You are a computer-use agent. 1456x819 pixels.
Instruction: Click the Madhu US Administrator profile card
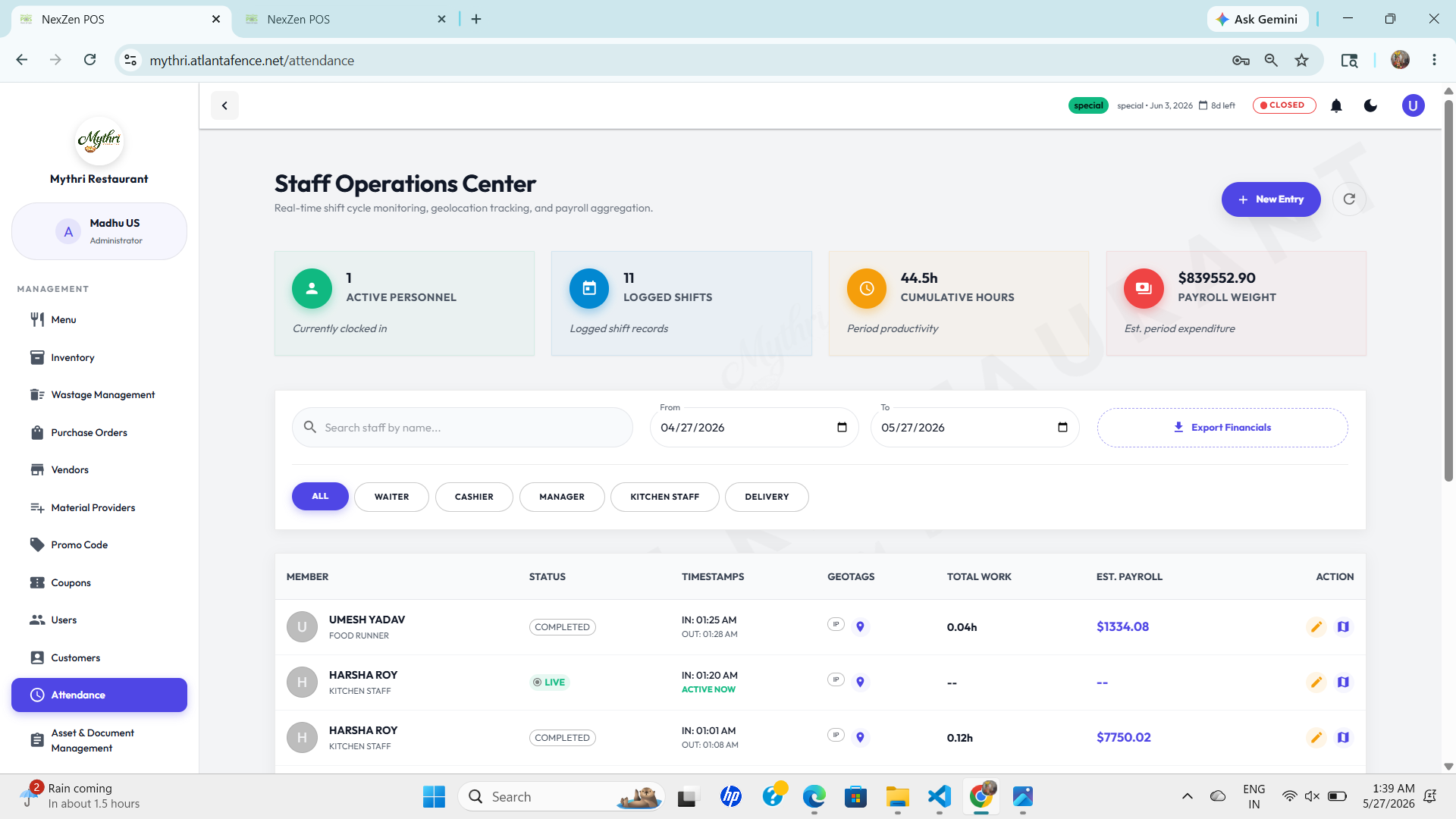pos(99,231)
